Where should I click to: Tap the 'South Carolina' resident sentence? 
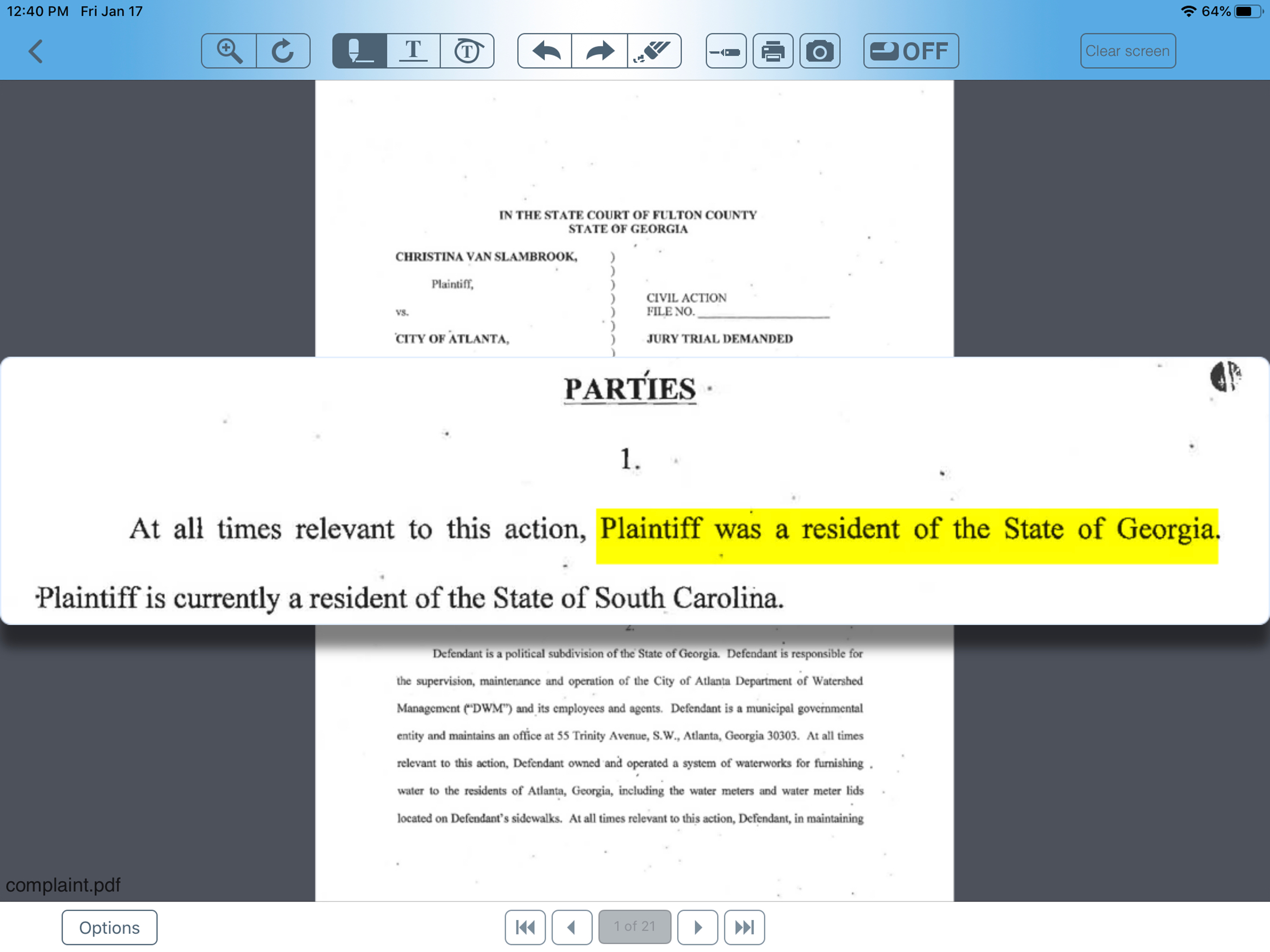click(x=410, y=598)
